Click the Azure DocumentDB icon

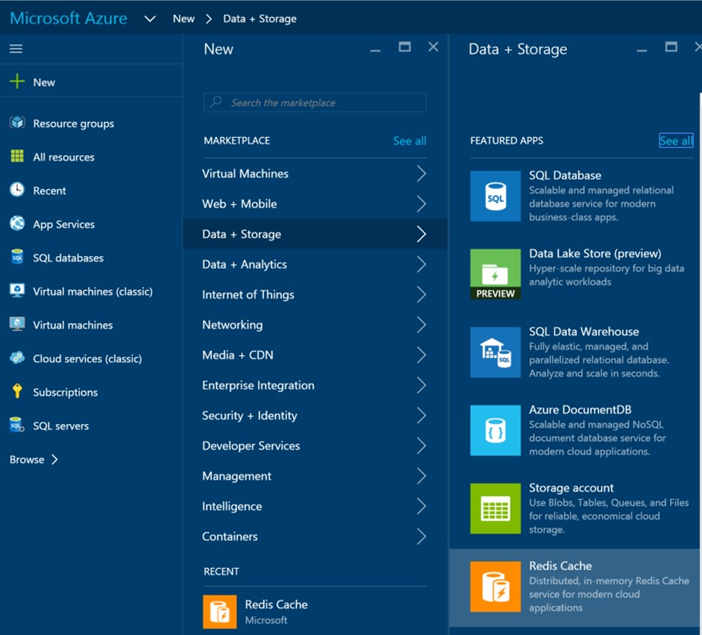point(495,430)
